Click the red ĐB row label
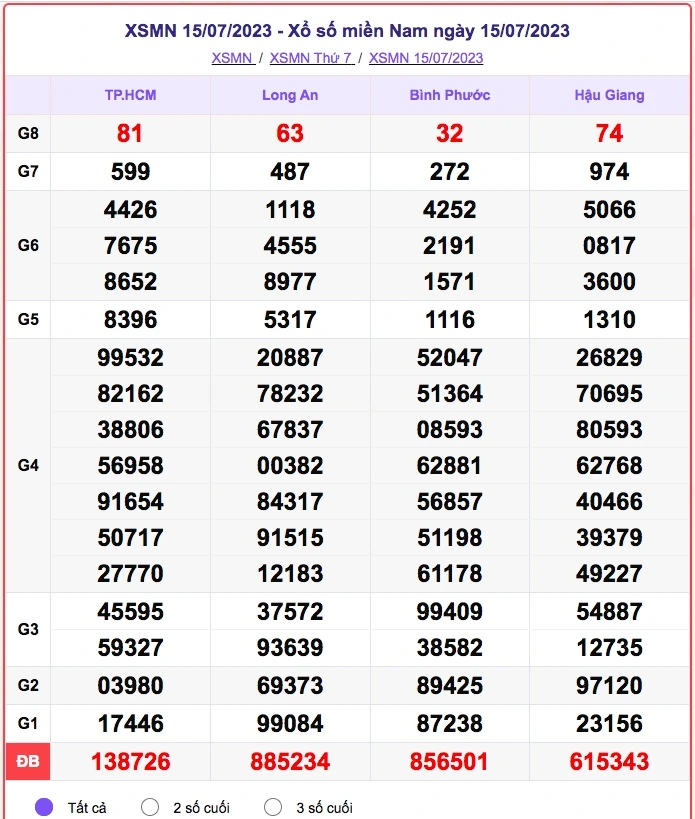Image resolution: width=695 pixels, height=819 pixels. pyautogui.click(x=28, y=762)
